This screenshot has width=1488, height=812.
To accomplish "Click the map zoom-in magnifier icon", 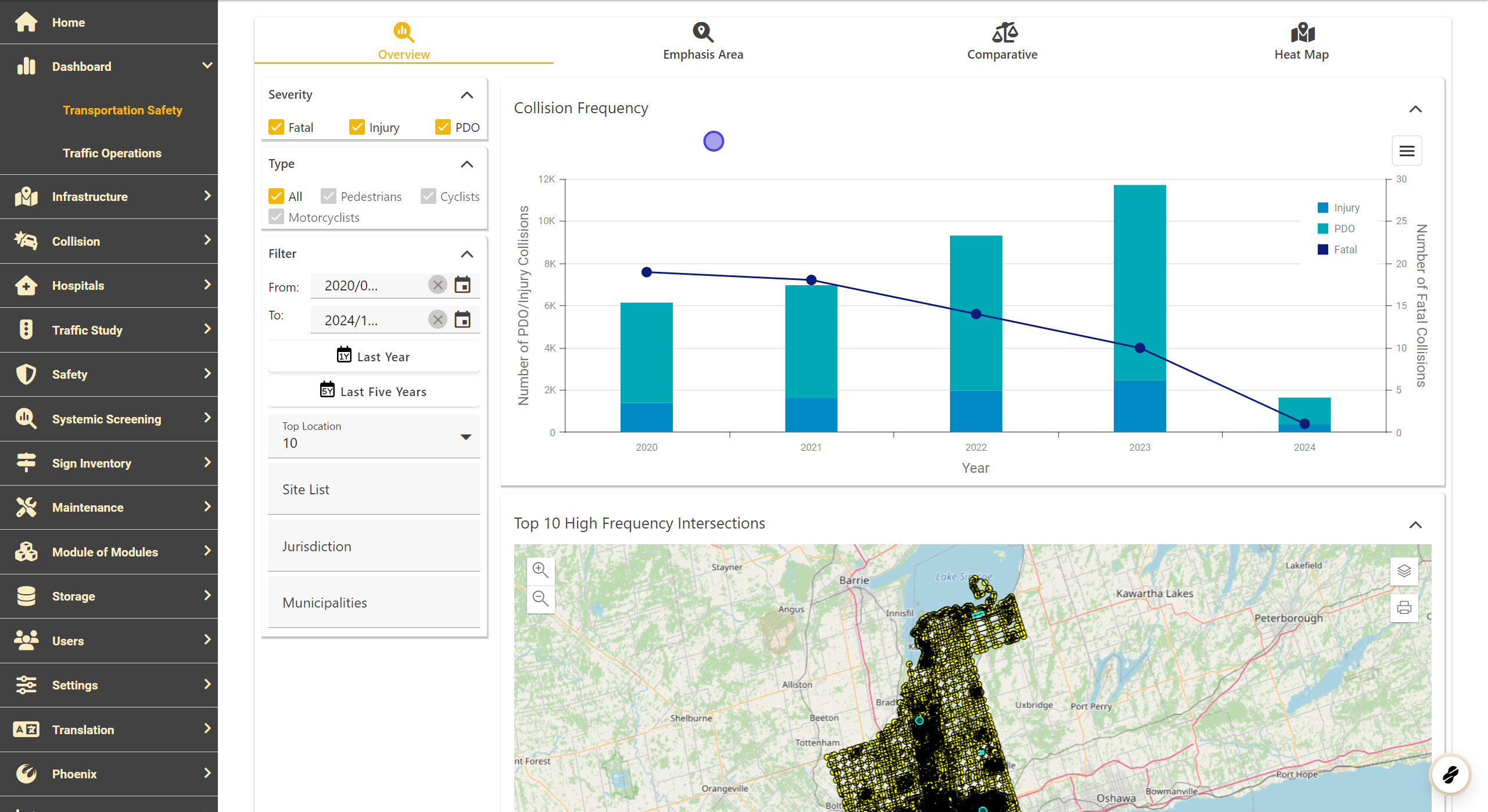I will [x=540, y=570].
